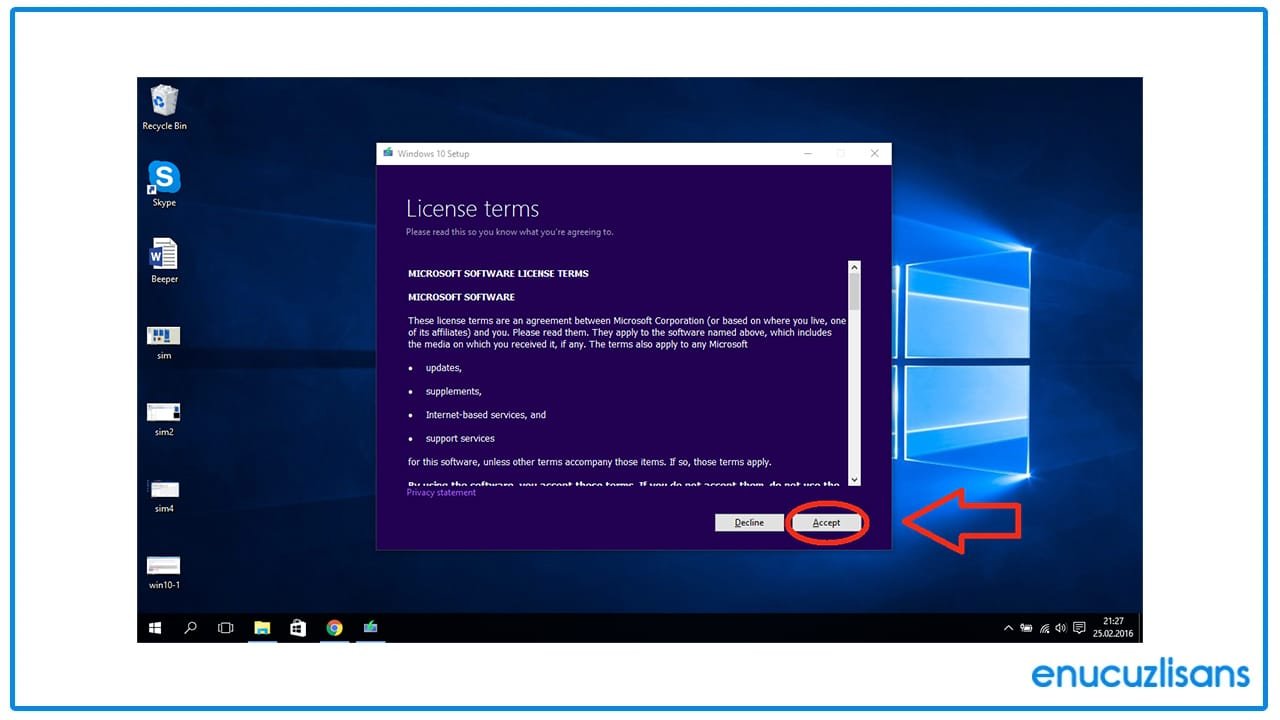Open the Action Center notifications icon
Viewport: 1280px width, 720px height.
click(1079, 628)
